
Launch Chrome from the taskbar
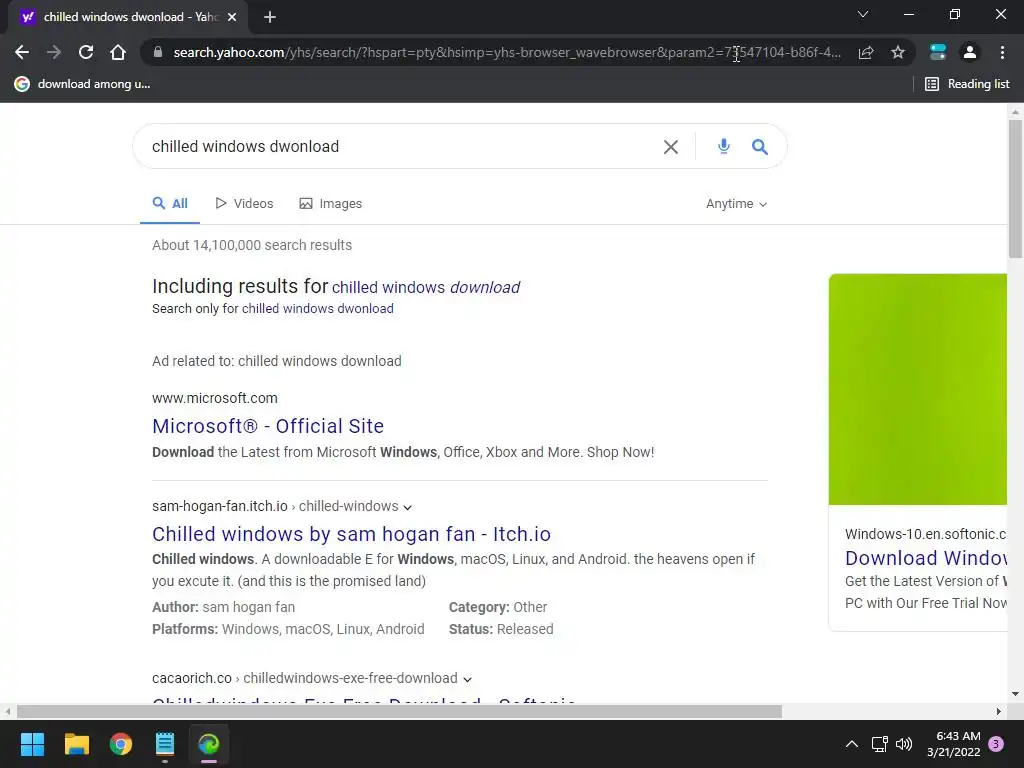[x=121, y=744]
